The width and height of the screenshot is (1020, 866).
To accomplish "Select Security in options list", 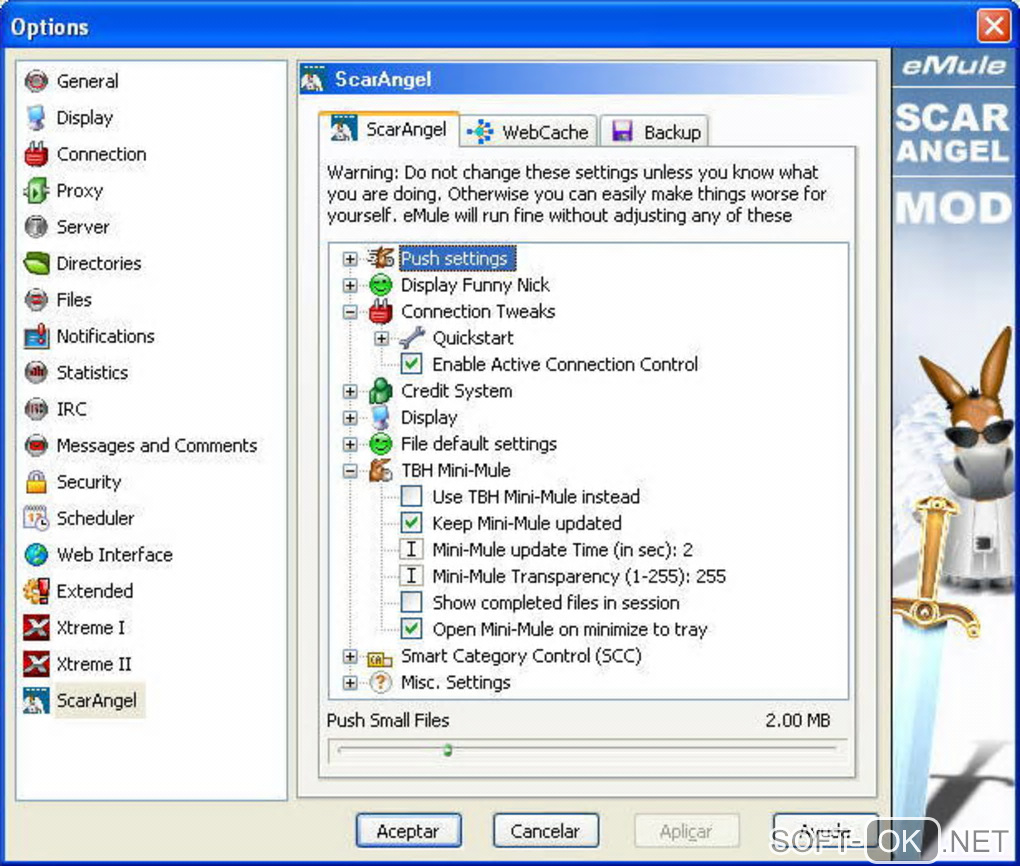I will click(x=89, y=482).
